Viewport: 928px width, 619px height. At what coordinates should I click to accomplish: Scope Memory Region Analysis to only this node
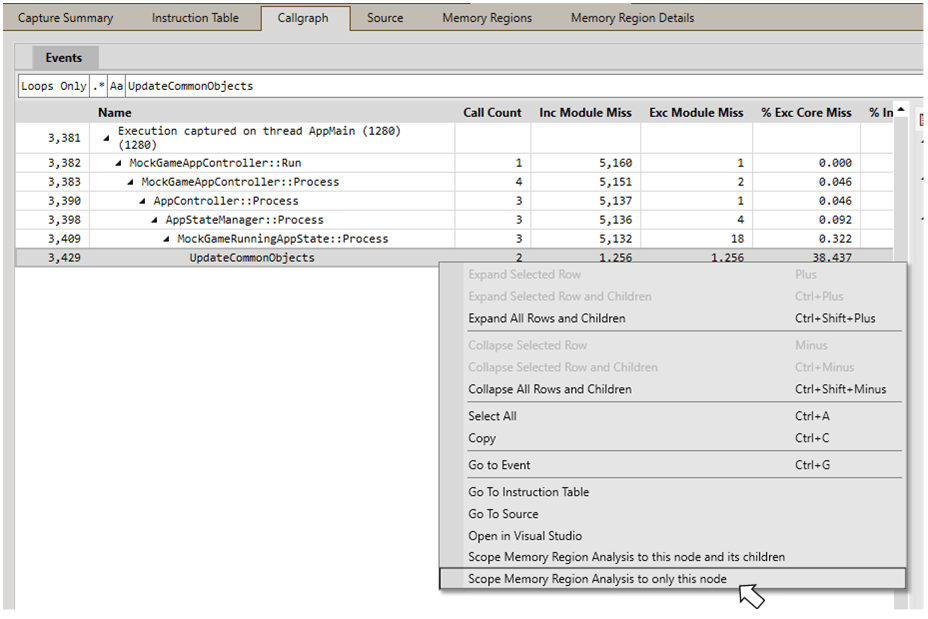coord(672,579)
